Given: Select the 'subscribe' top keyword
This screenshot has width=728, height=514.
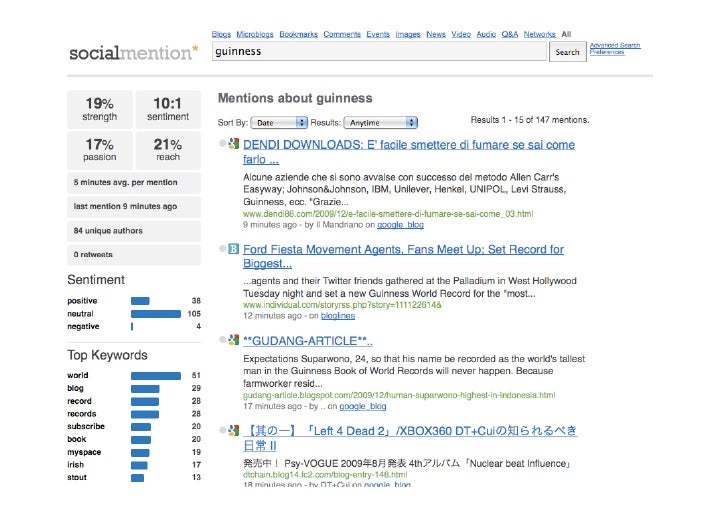Looking at the screenshot, I should (x=86, y=426).
